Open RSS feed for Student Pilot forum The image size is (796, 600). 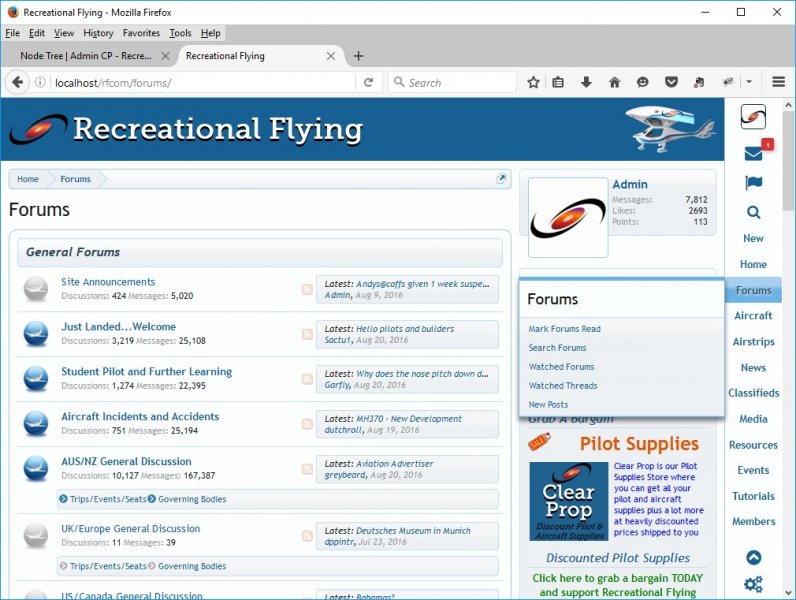point(307,379)
